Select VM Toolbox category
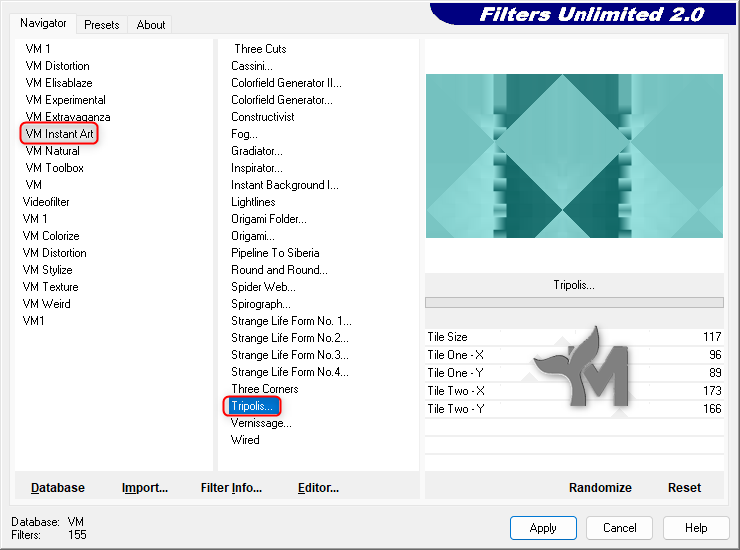 [54, 168]
